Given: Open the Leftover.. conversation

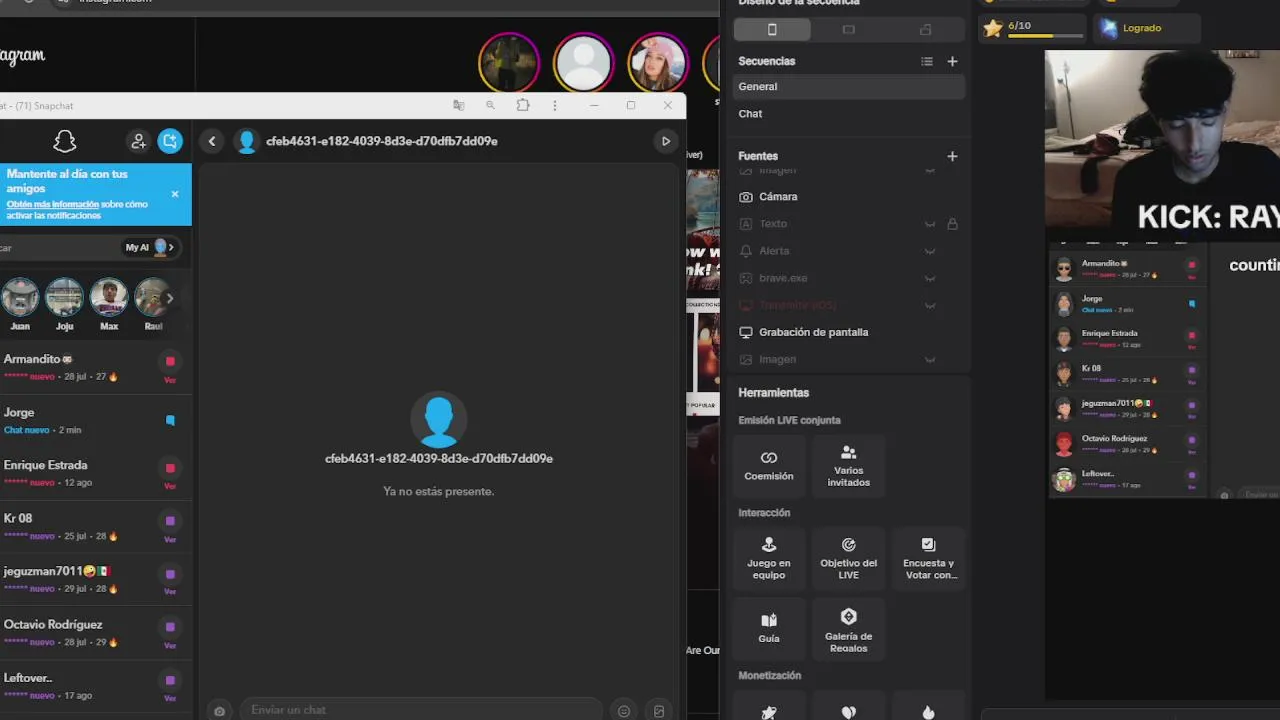Looking at the screenshot, I should pyautogui.click(x=95, y=685).
